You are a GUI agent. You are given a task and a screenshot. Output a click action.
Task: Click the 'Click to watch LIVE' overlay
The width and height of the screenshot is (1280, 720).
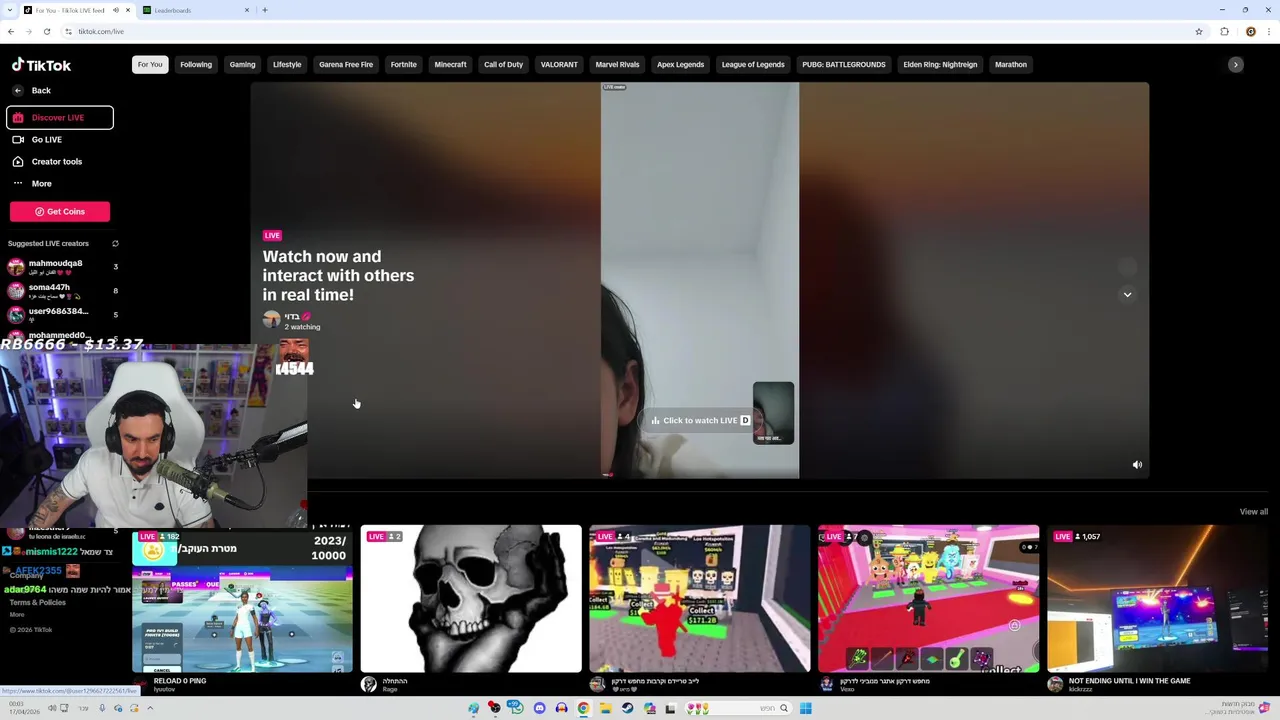click(700, 421)
